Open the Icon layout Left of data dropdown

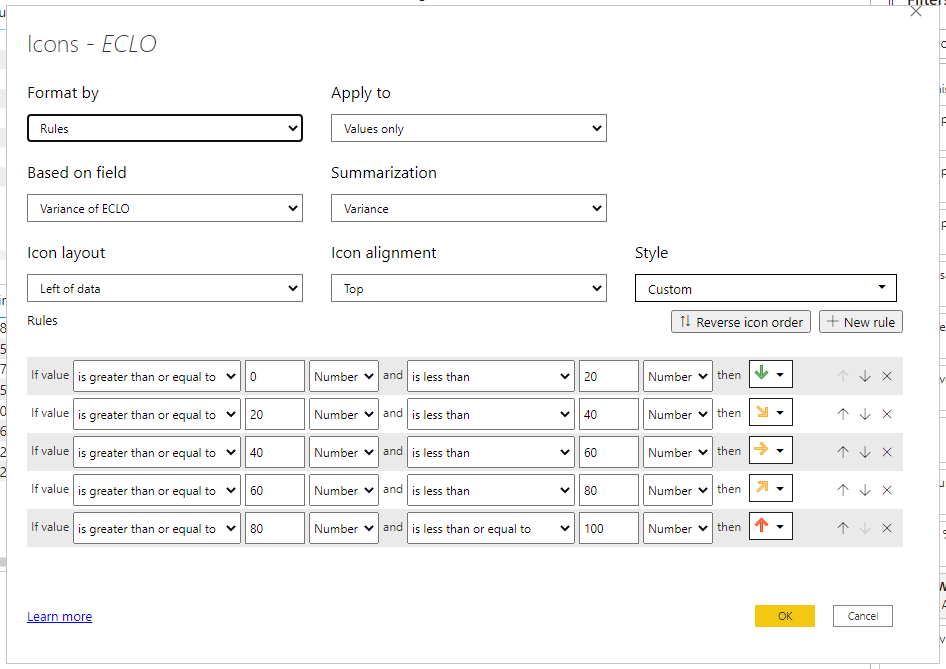(x=165, y=288)
